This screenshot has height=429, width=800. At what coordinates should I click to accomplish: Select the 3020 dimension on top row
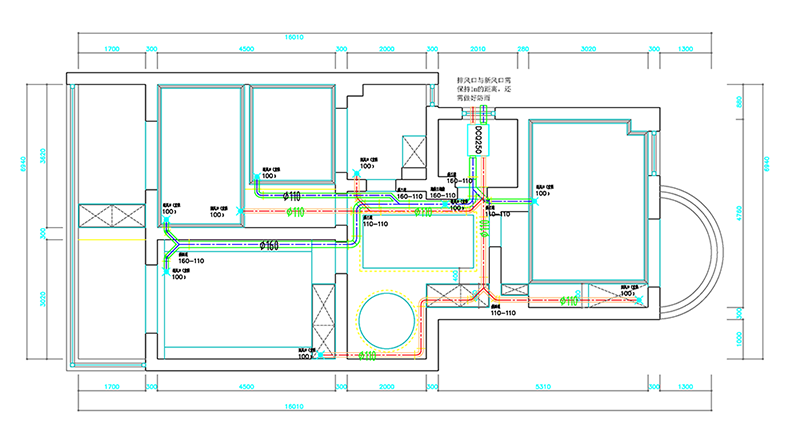[588, 48]
